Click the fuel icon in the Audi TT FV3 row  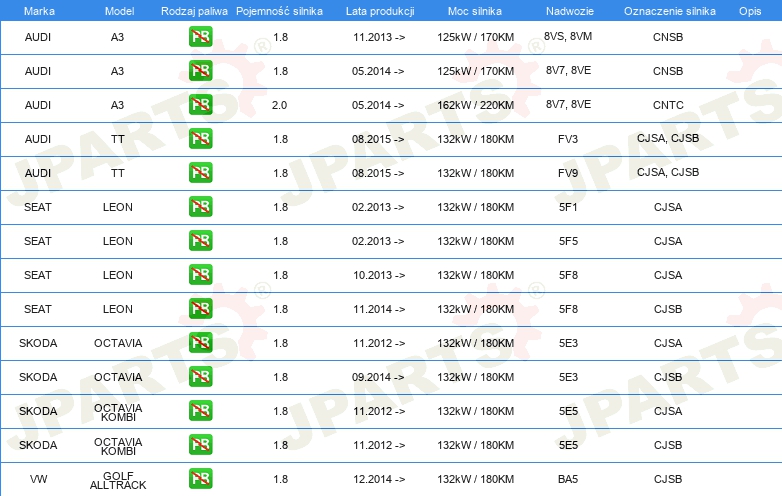(x=200, y=139)
